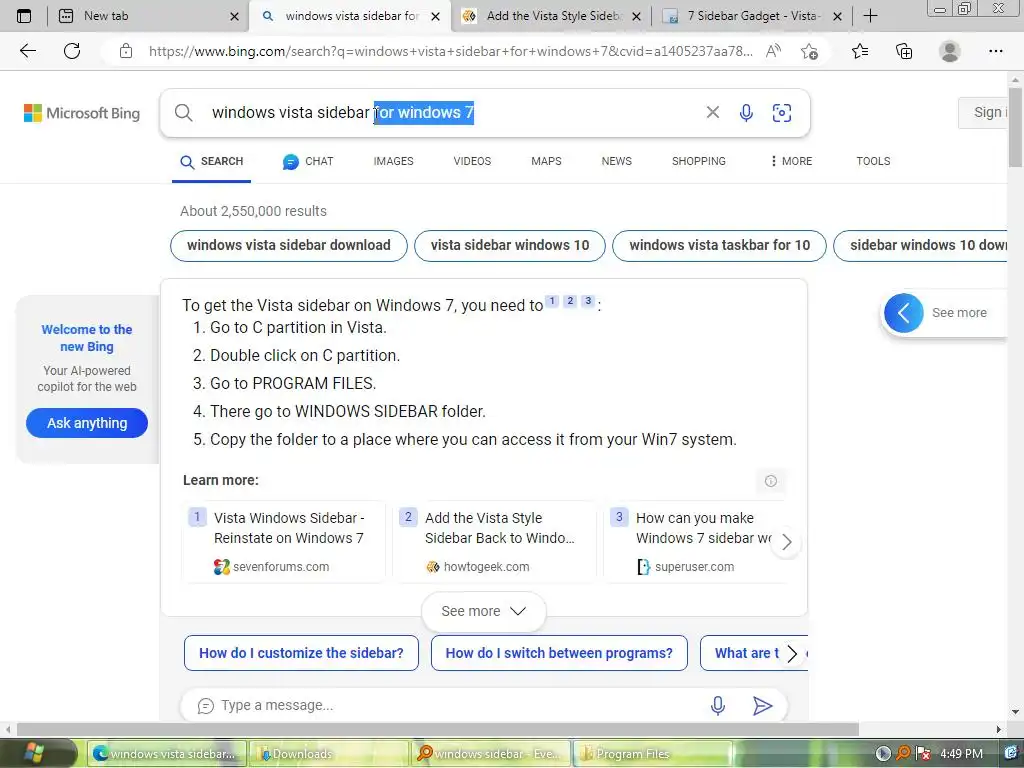Select windows vista taskbar for 10 suggestion
This screenshot has width=1024, height=768.
tap(719, 246)
